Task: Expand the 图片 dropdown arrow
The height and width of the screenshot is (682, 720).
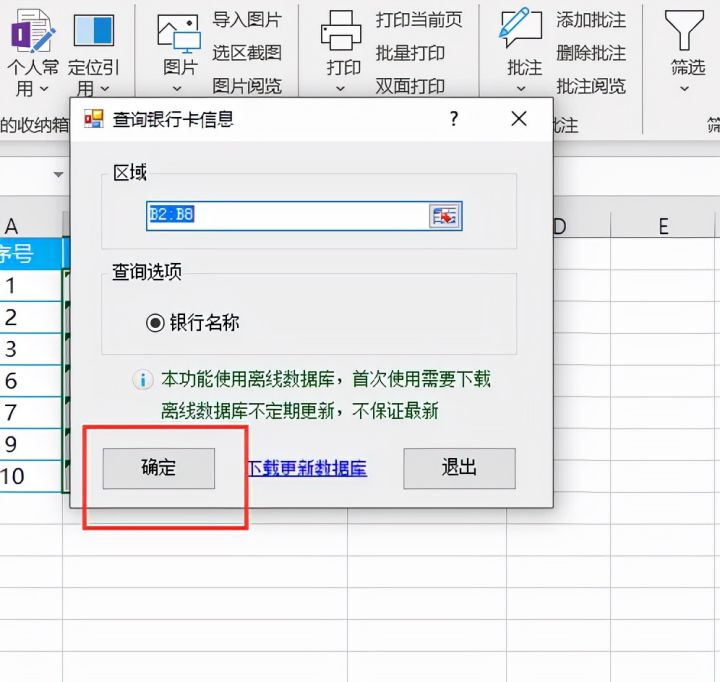Action: (x=177, y=88)
